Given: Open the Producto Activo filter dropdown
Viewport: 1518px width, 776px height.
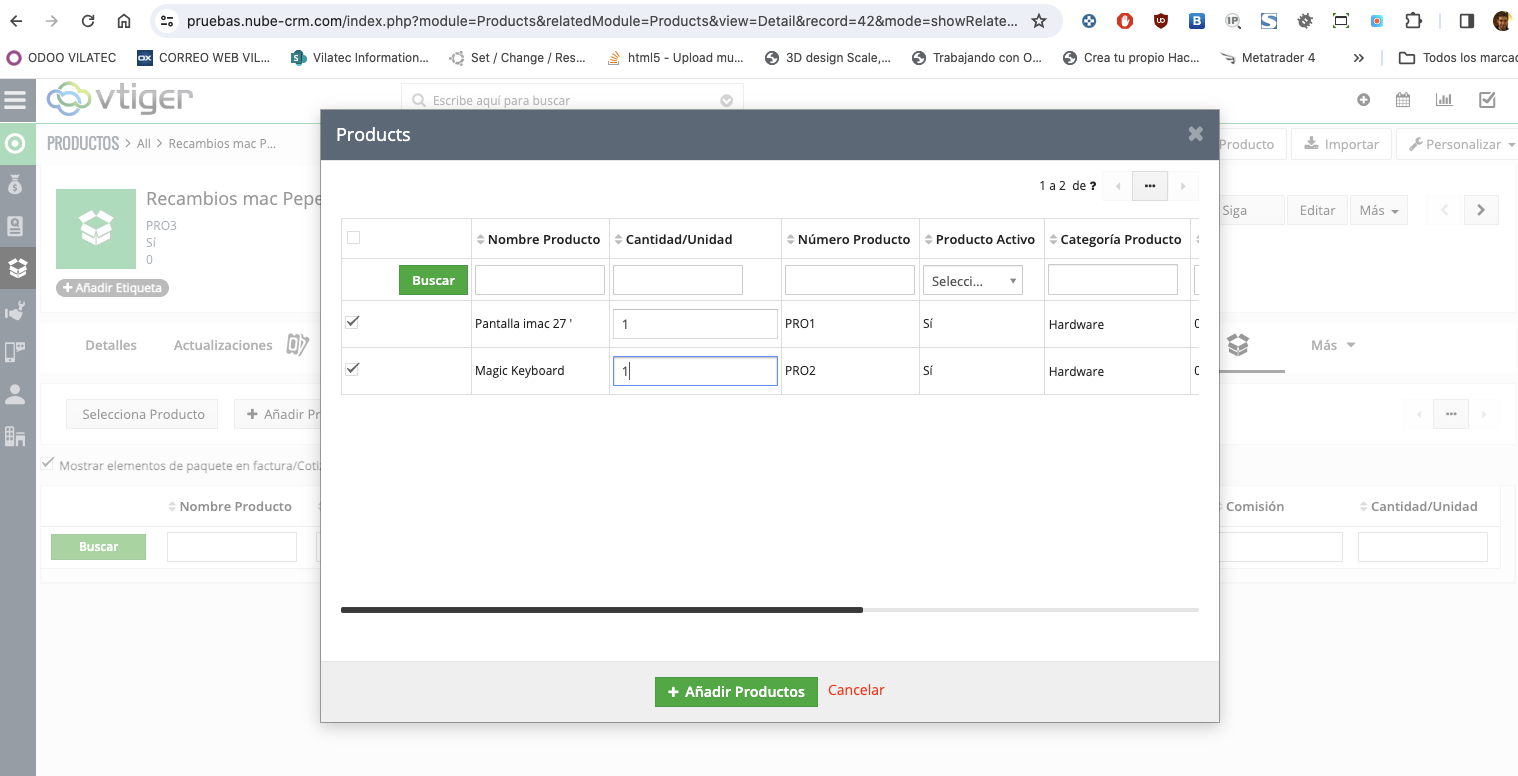Looking at the screenshot, I should (x=972, y=281).
